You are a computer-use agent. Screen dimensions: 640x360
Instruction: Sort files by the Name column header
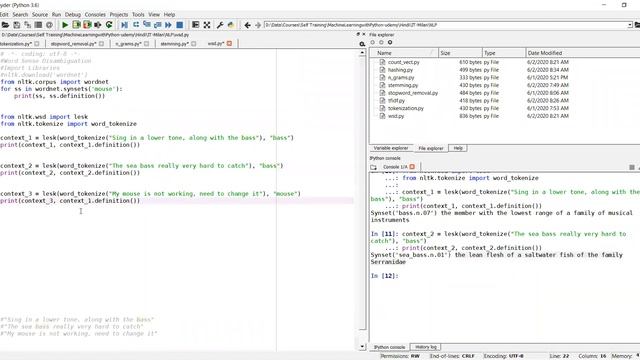coord(403,53)
